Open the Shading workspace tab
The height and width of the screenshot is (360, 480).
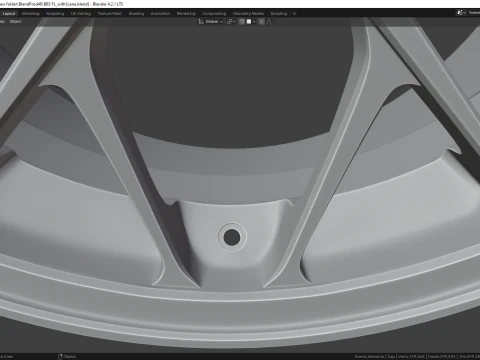pos(136,14)
